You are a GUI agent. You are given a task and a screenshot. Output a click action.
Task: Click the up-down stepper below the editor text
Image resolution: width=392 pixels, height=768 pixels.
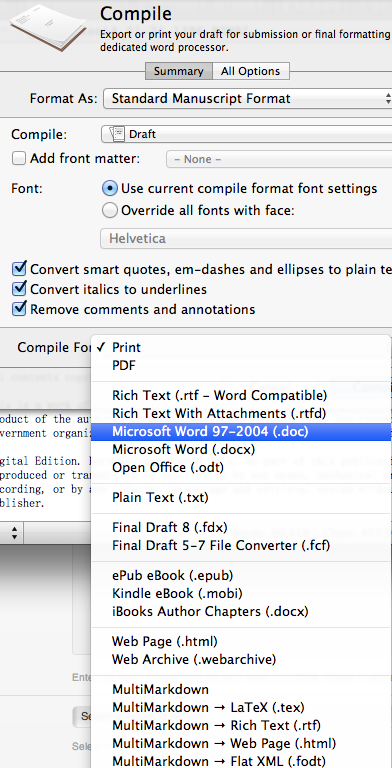[14, 533]
